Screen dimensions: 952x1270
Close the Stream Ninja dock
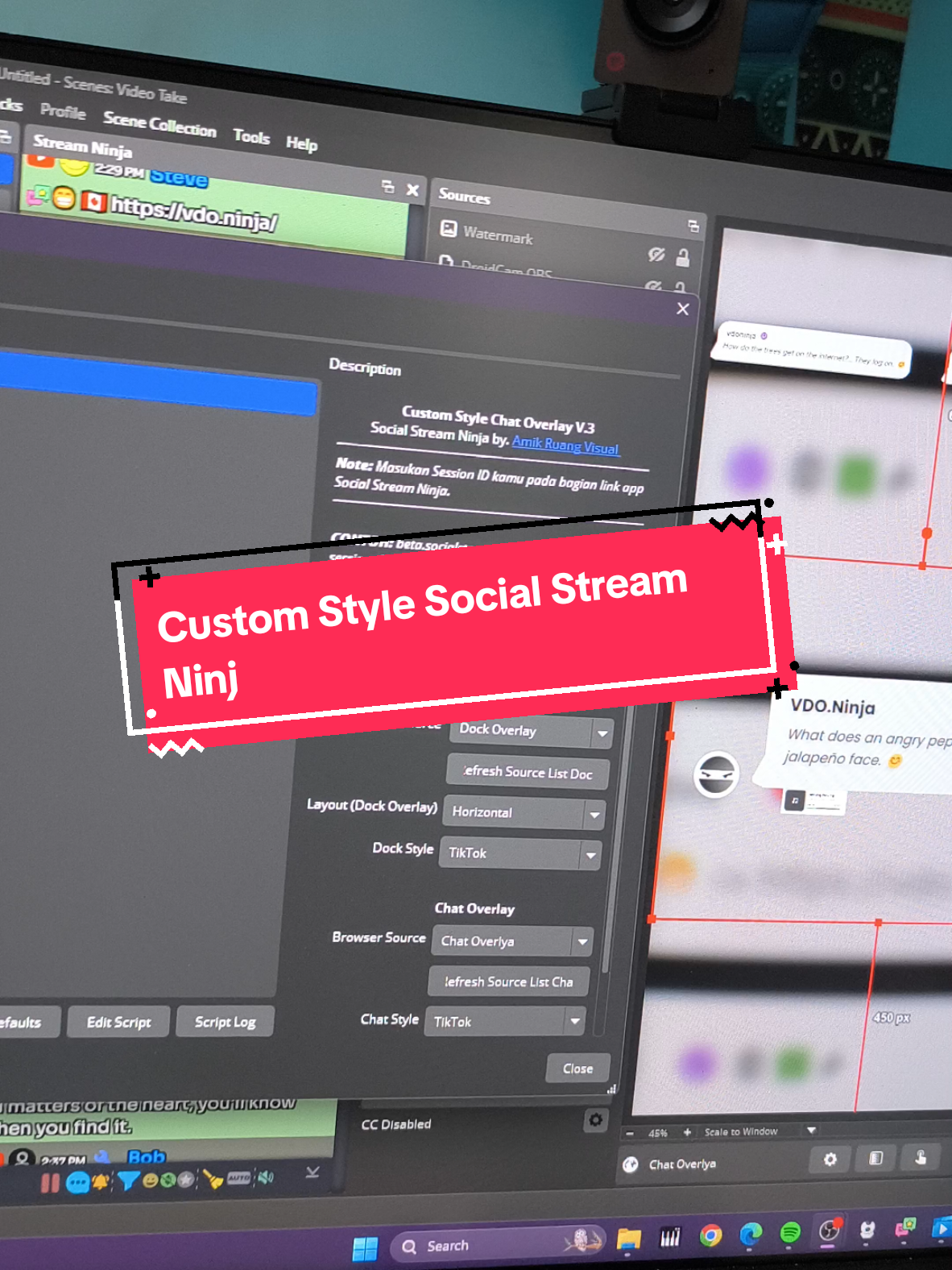[x=412, y=189]
